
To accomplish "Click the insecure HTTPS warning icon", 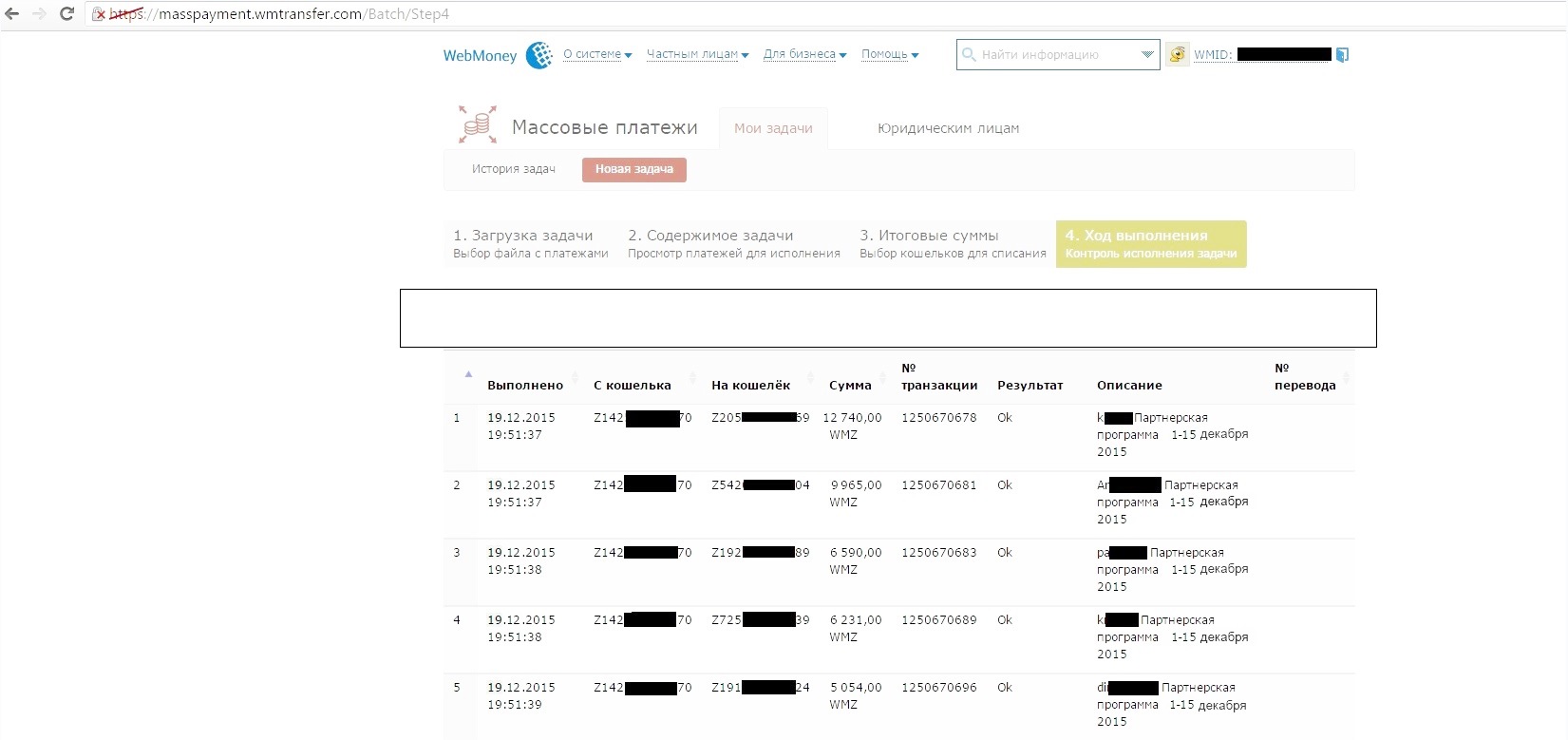I will tap(99, 14).
